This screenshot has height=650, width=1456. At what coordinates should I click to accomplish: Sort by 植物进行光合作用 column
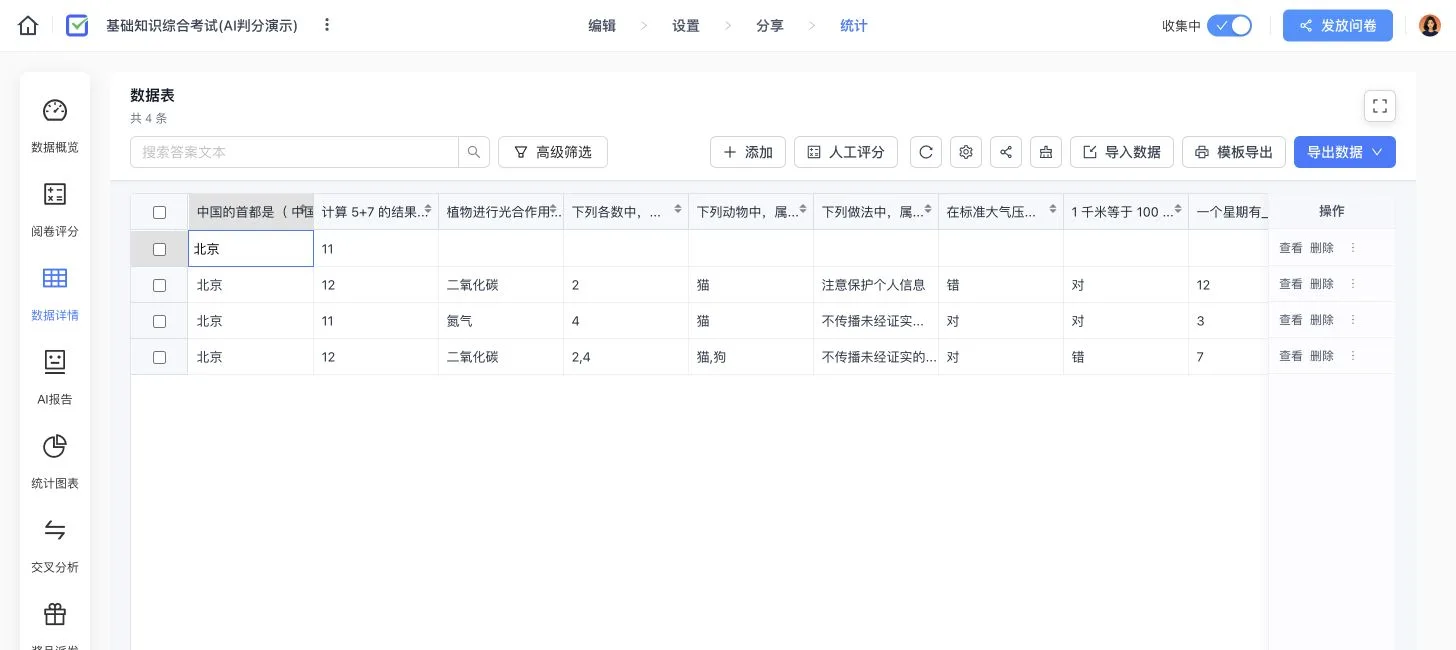pyautogui.click(x=553, y=210)
